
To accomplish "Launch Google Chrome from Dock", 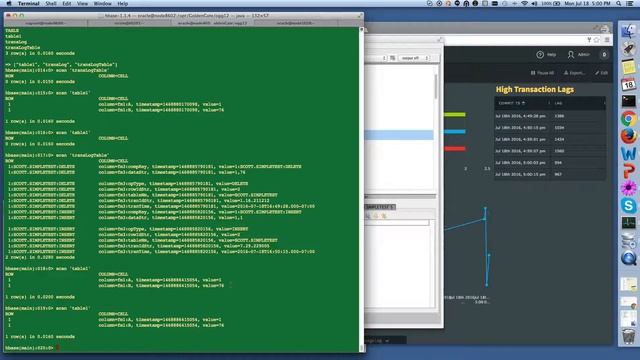I will coord(629,119).
